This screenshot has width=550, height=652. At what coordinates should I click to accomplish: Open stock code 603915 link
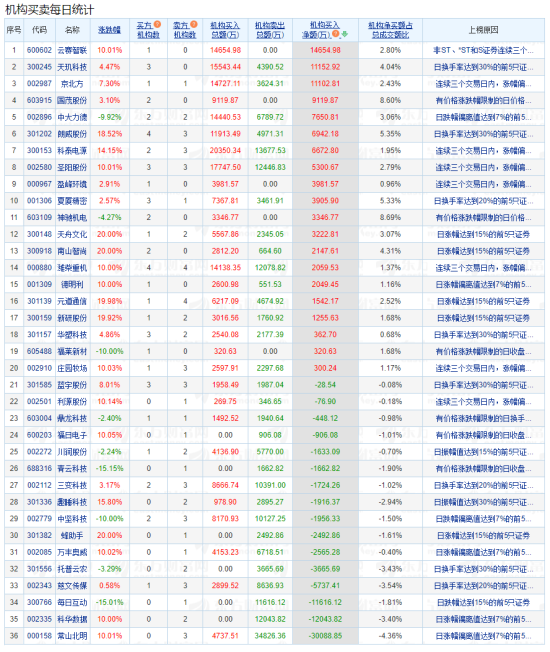coord(39,100)
